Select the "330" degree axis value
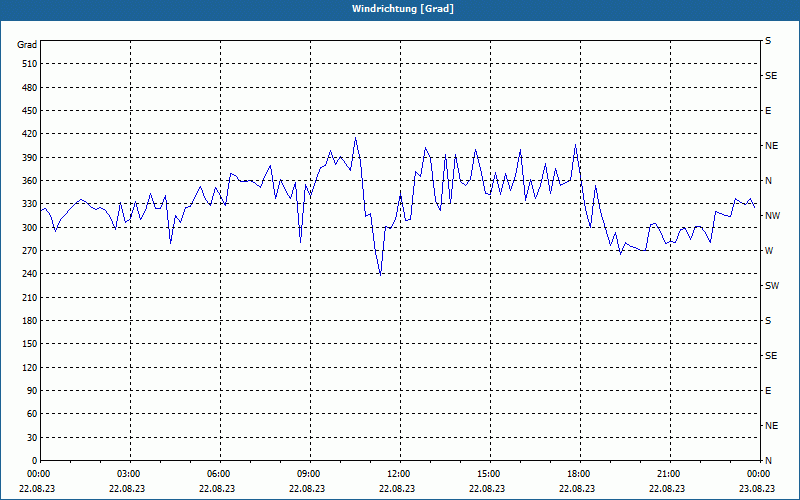The image size is (800, 500). [30, 204]
